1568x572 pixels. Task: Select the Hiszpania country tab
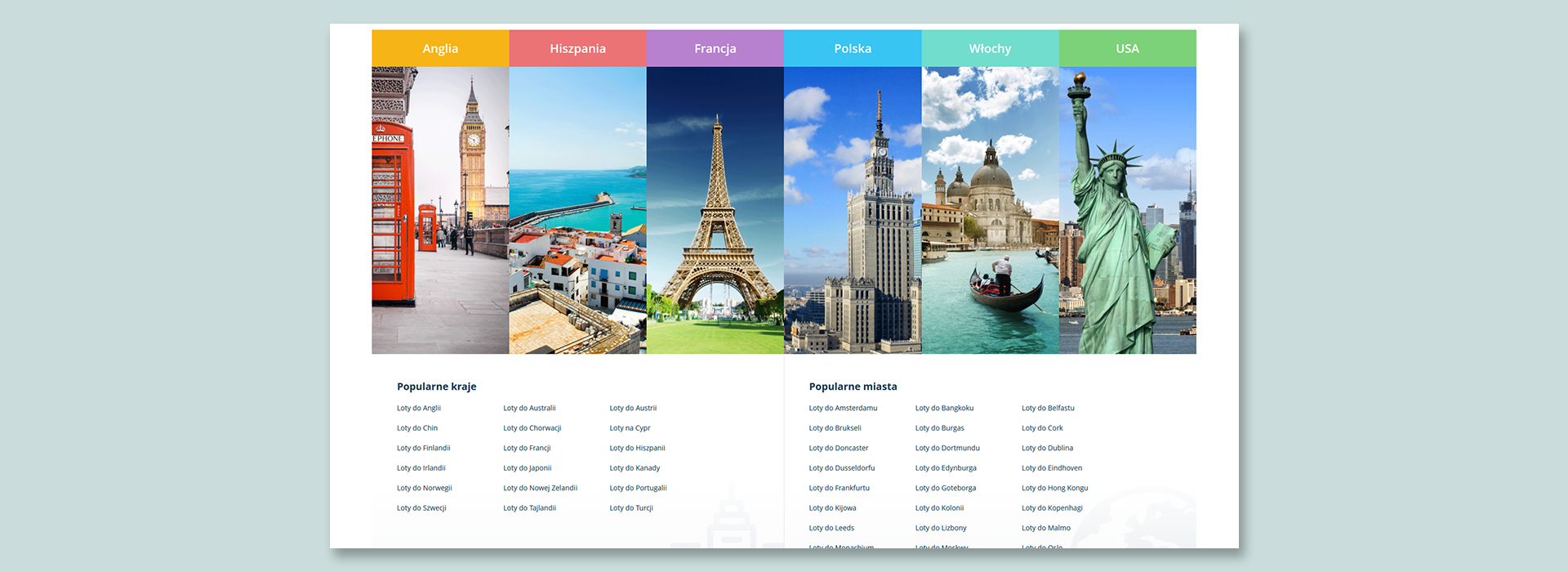tap(577, 48)
